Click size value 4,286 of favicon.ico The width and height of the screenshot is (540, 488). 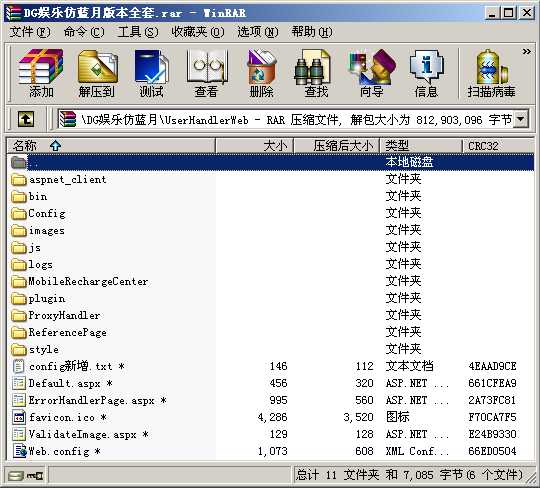tap(272, 417)
